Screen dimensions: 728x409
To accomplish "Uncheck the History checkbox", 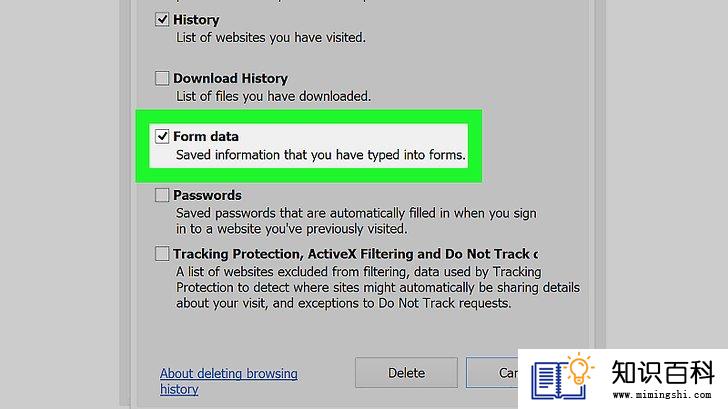I will point(162,19).
